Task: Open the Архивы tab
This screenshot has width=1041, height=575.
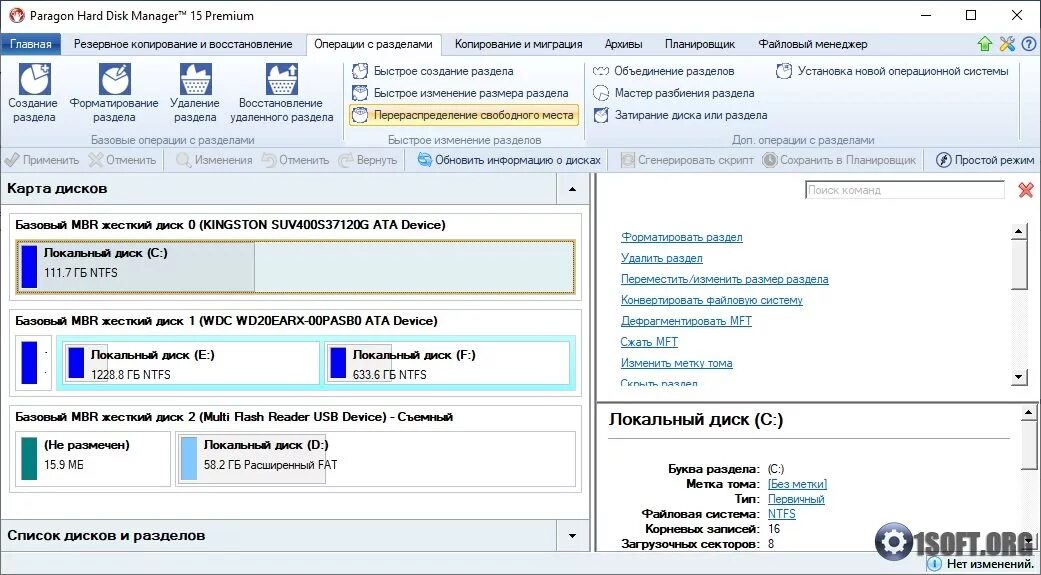Action: point(623,44)
